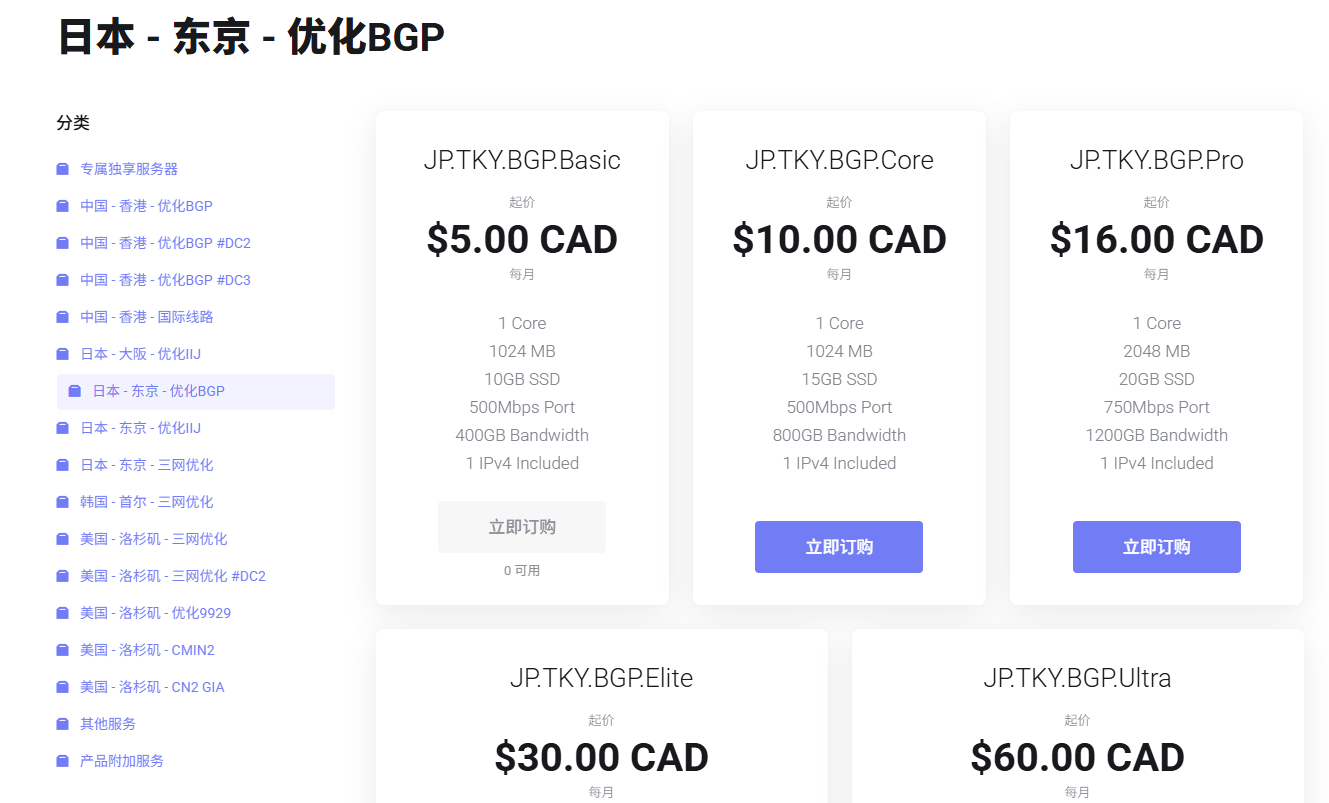Order the JP.TKY.BGP.Core plan
The width and height of the screenshot is (1329, 803).
coord(838,547)
